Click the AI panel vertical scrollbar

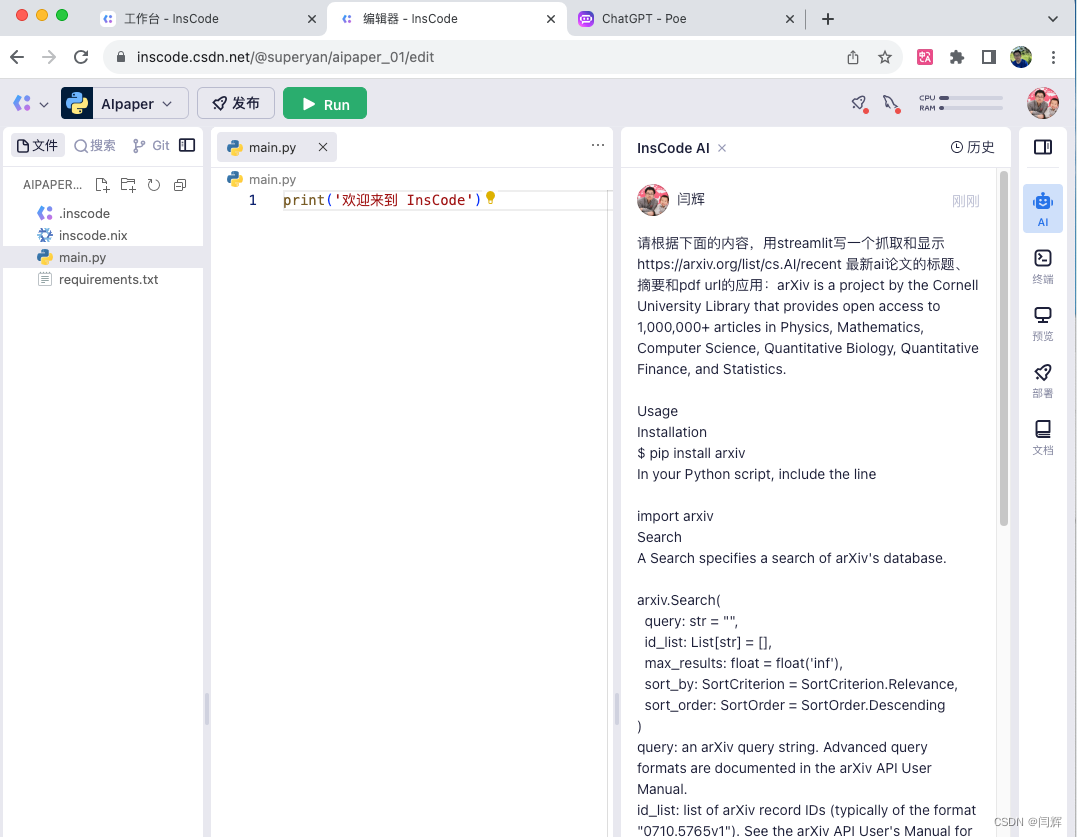click(1004, 350)
